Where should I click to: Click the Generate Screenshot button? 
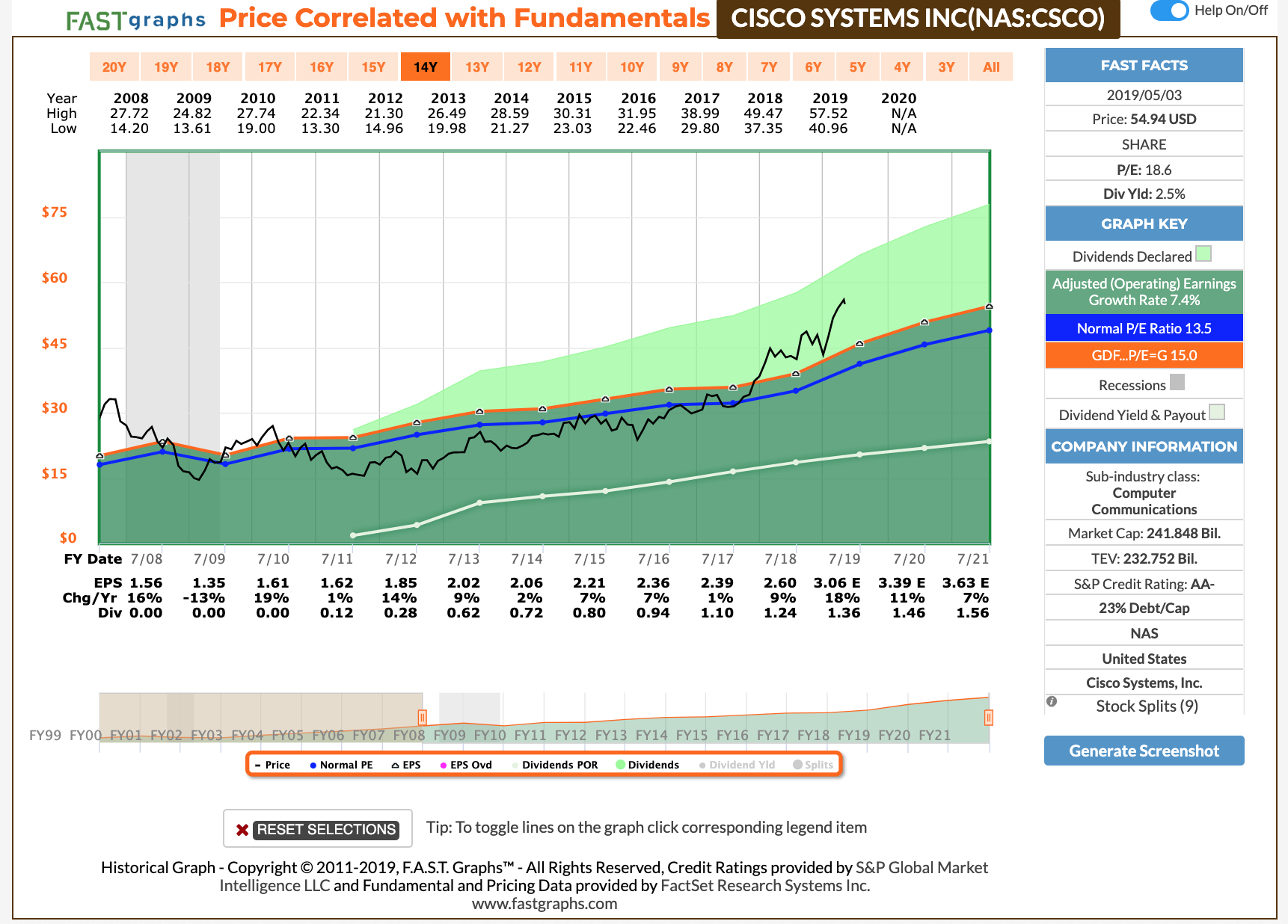(x=1144, y=751)
